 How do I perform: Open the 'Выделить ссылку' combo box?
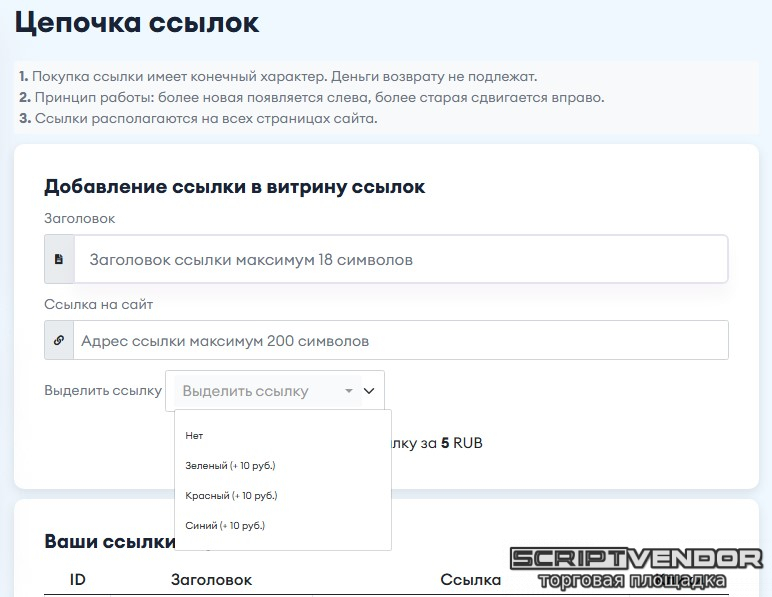point(260,391)
